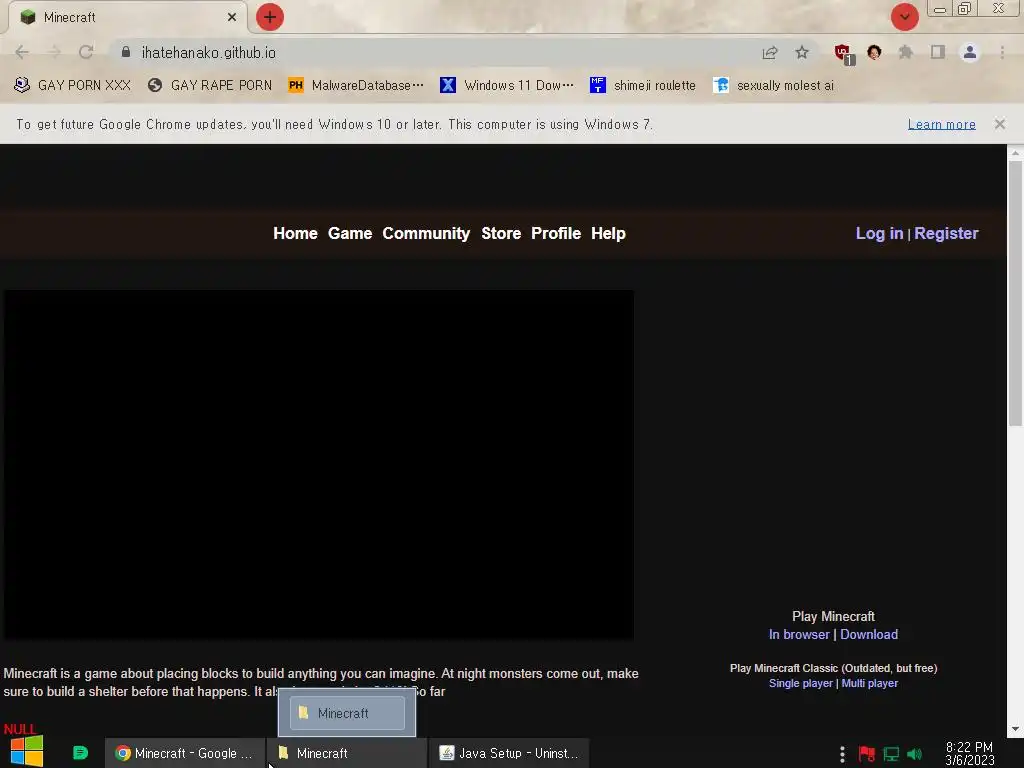Open the Chrome profile icon
Image resolution: width=1024 pixels, height=768 pixels.
pos(970,52)
